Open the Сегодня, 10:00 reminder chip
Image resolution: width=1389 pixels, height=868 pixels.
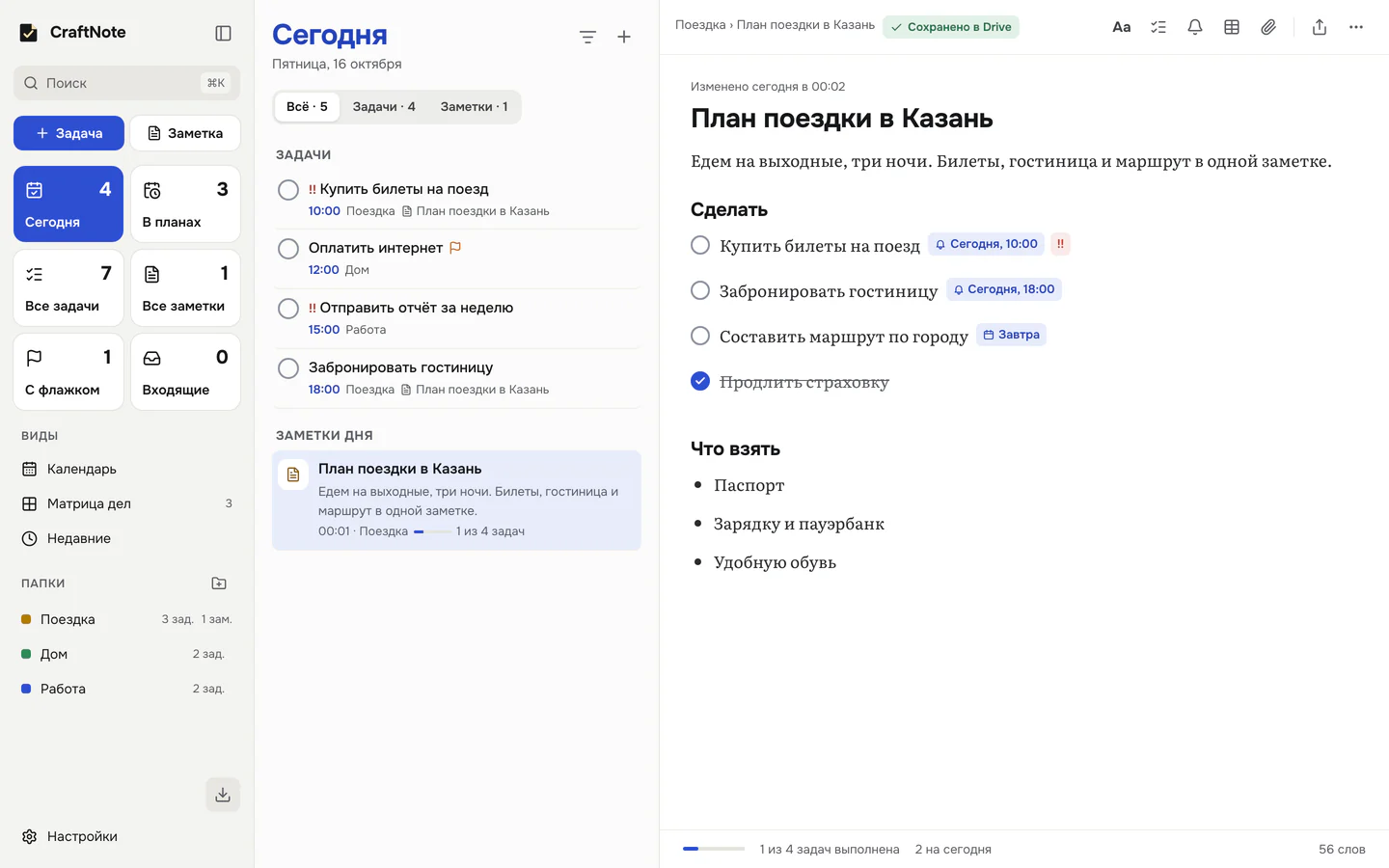click(x=986, y=244)
